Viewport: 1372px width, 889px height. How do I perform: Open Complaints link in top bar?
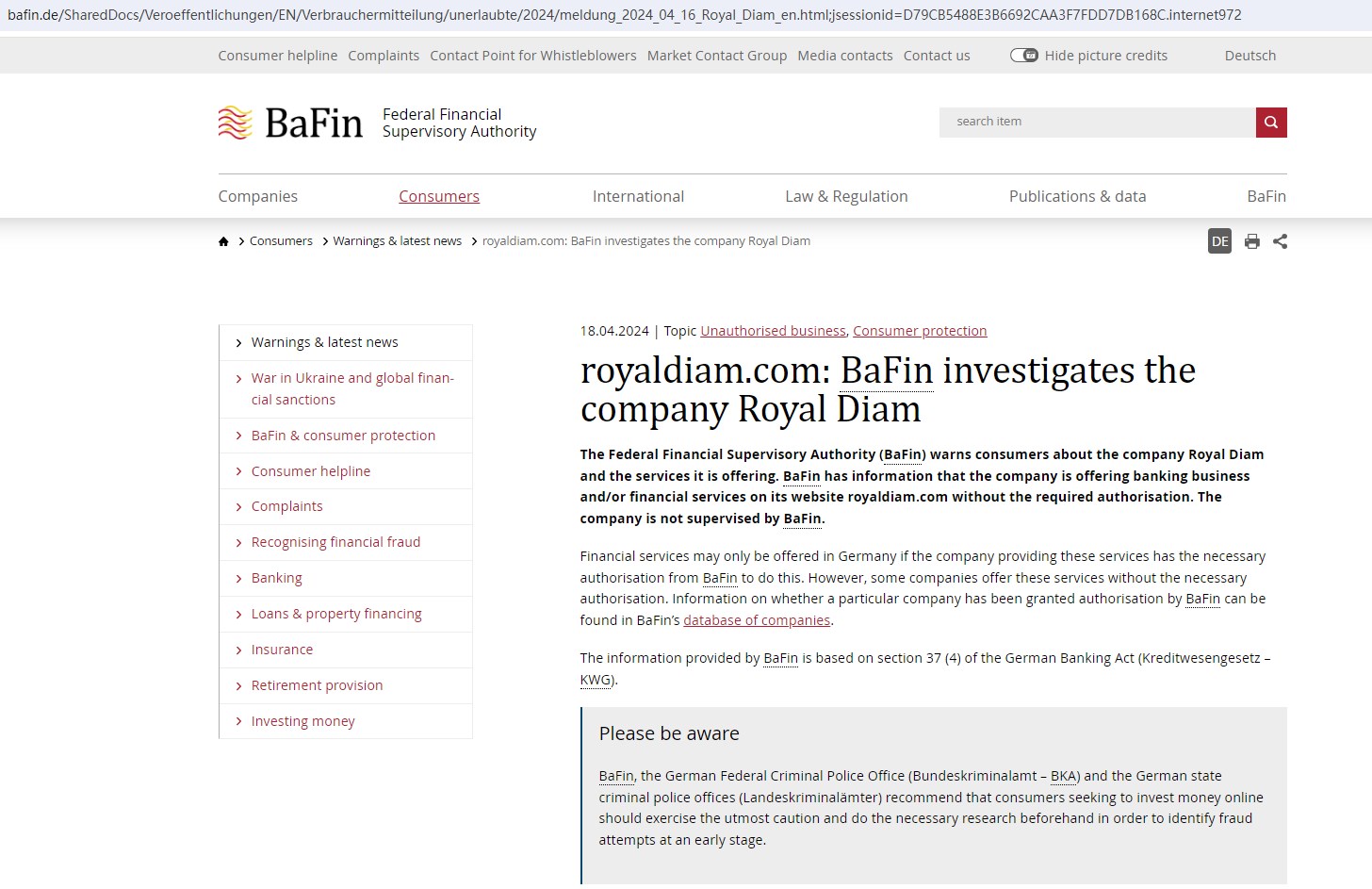click(384, 56)
